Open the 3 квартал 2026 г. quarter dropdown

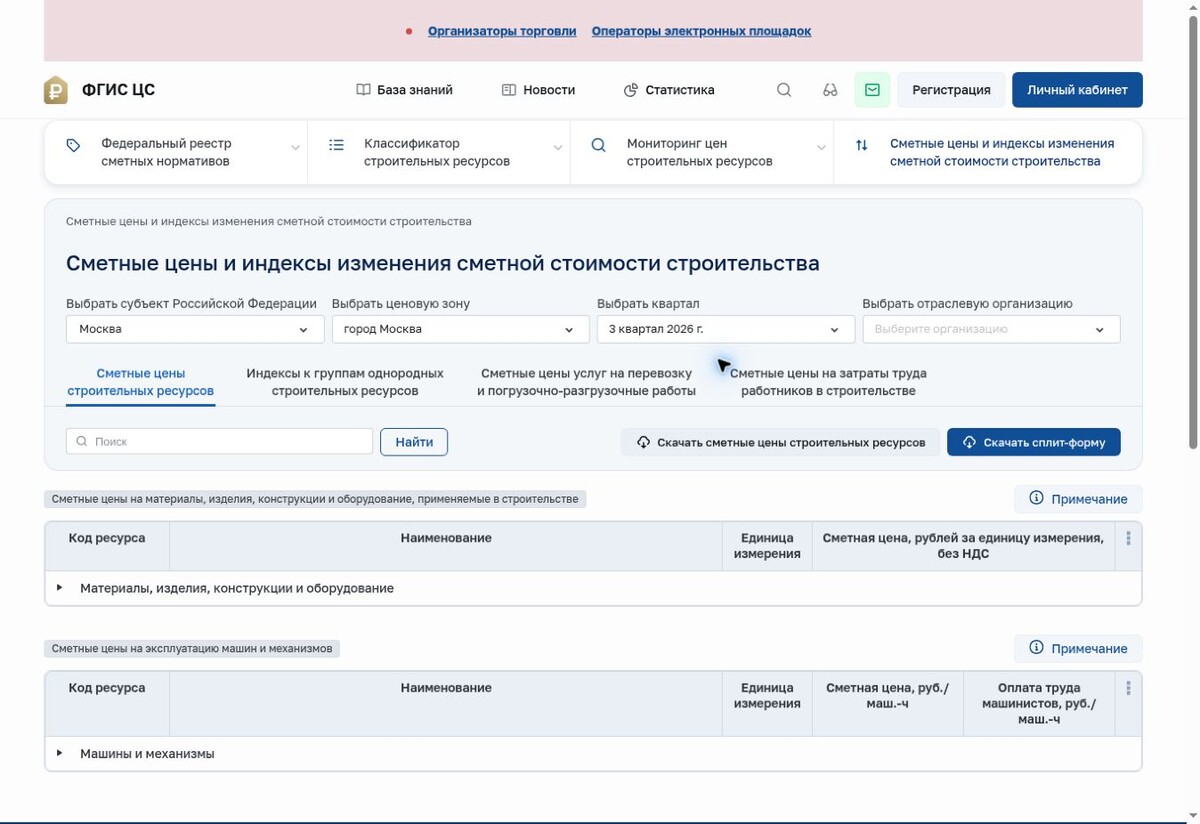726,329
